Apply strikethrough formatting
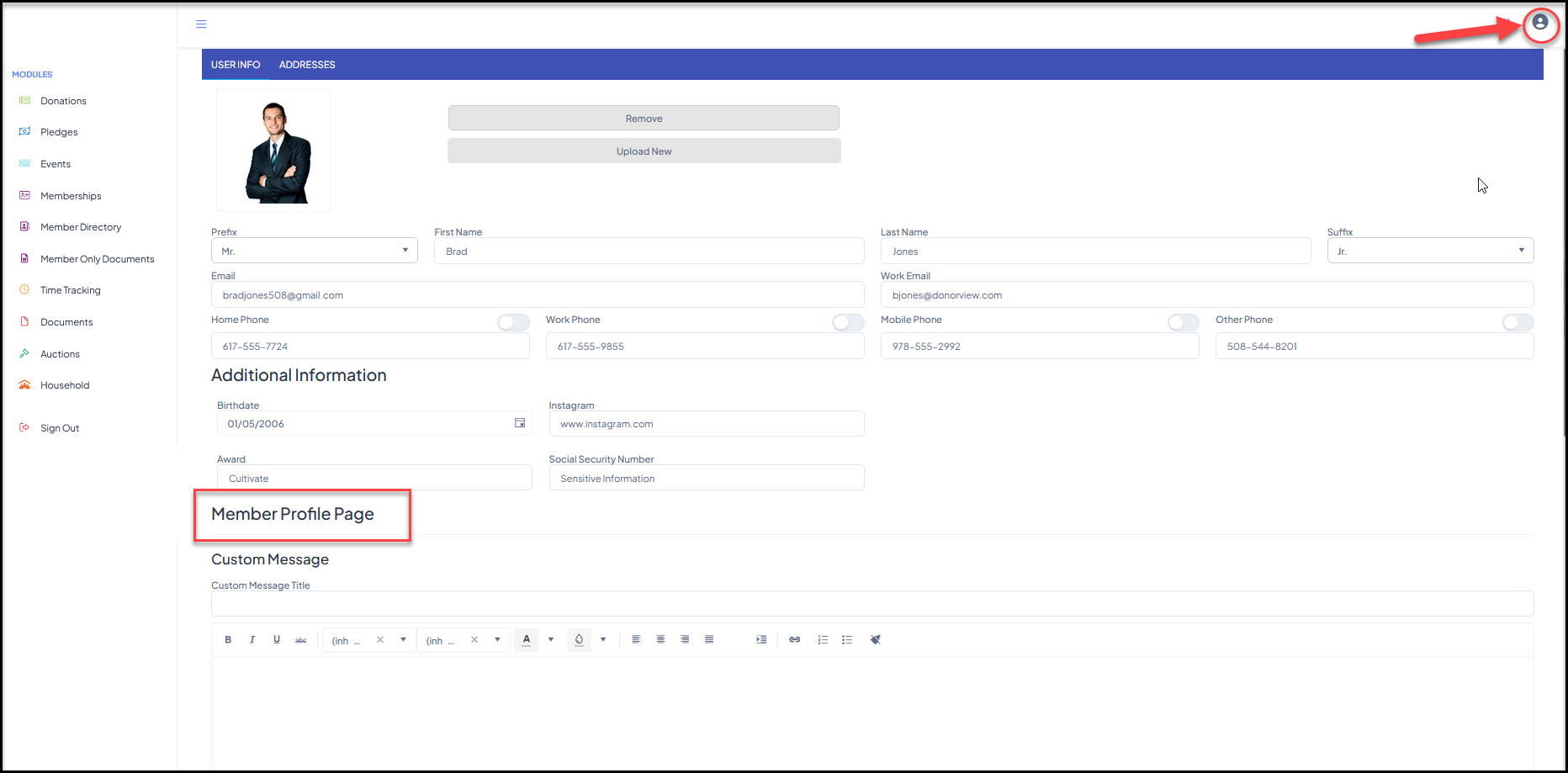Screen dimensions: 1568x773 click(x=300, y=640)
